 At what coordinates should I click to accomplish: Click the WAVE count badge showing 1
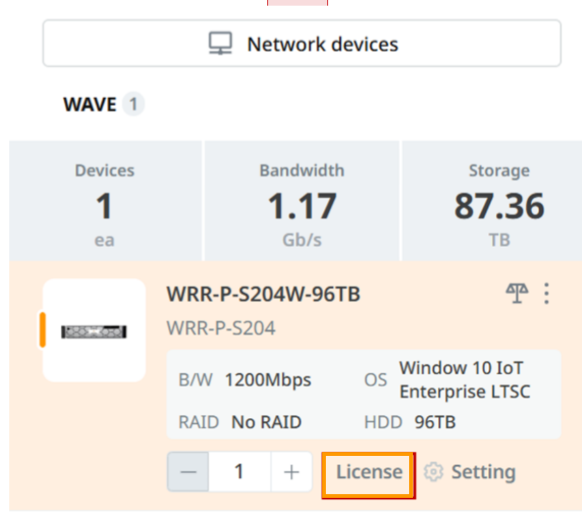[x=133, y=104]
